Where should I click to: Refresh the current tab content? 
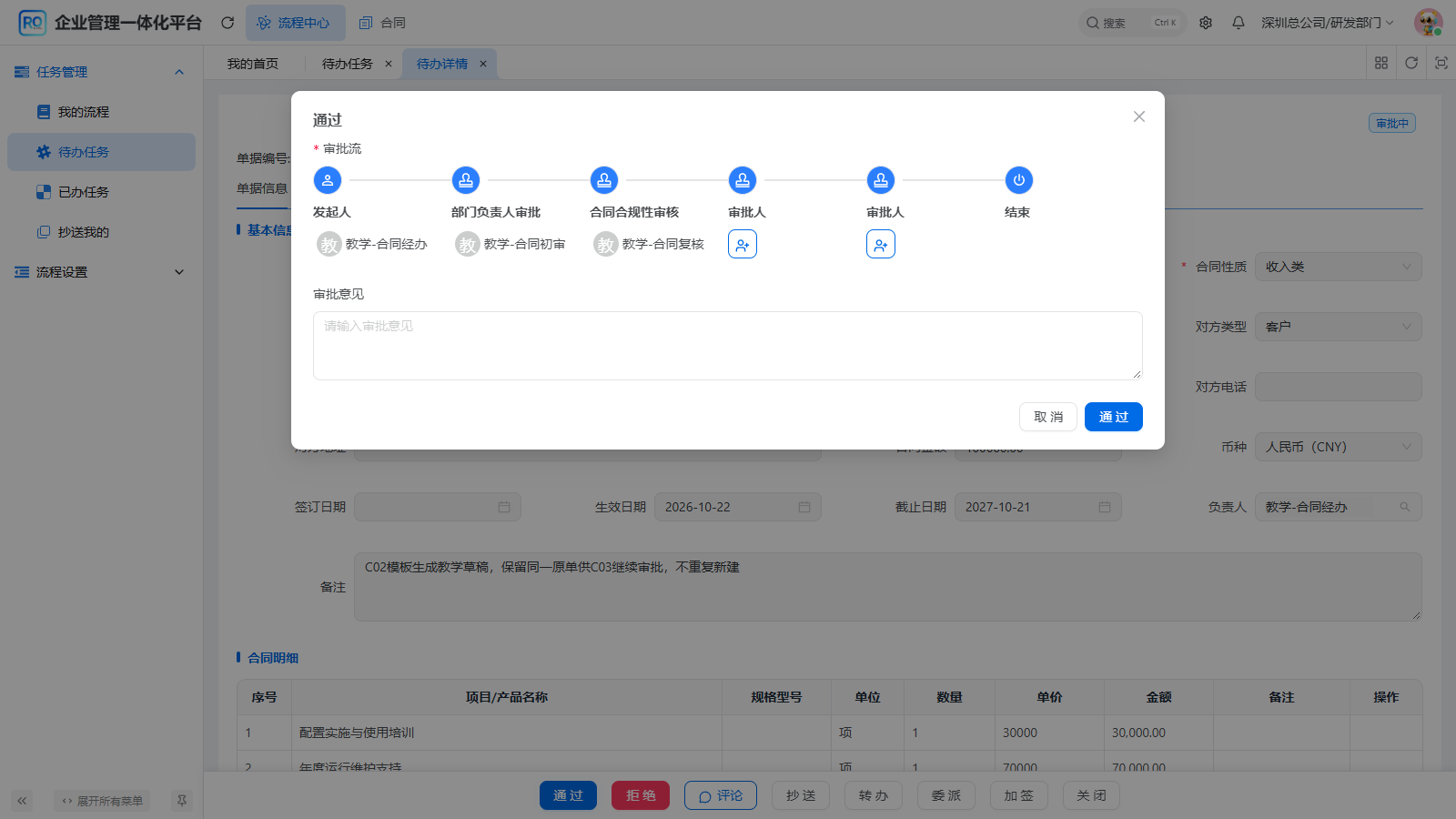pos(1411,63)
